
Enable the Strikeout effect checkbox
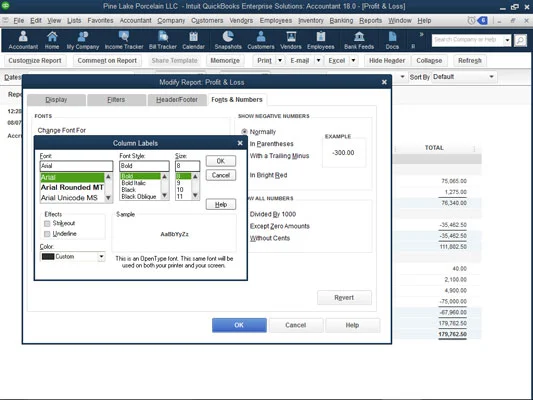pyautogui.click(x=47, y=223)
